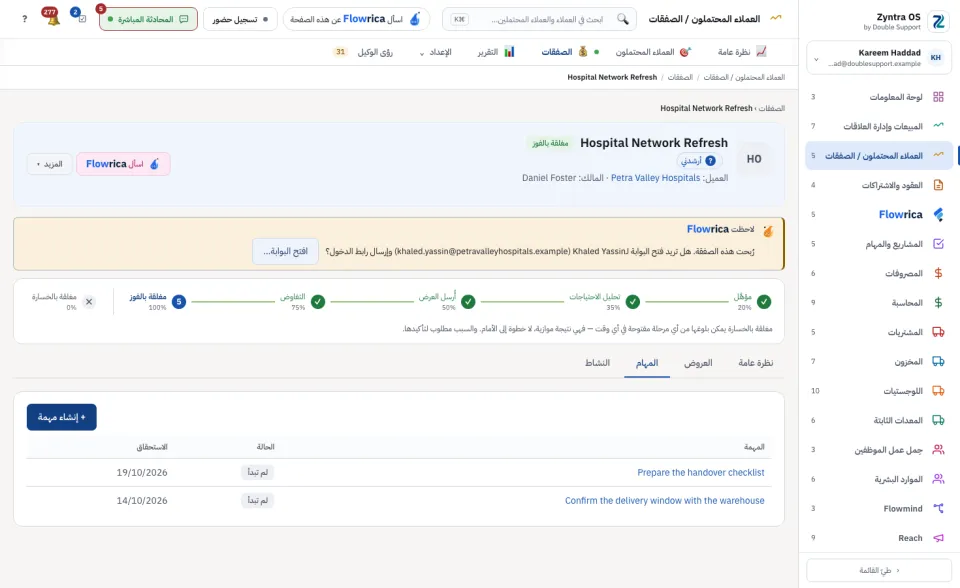This screenshot has width=960, height=588.
Task: Click the 14/10/2026 due date
Action: click(x=142, y=500)
